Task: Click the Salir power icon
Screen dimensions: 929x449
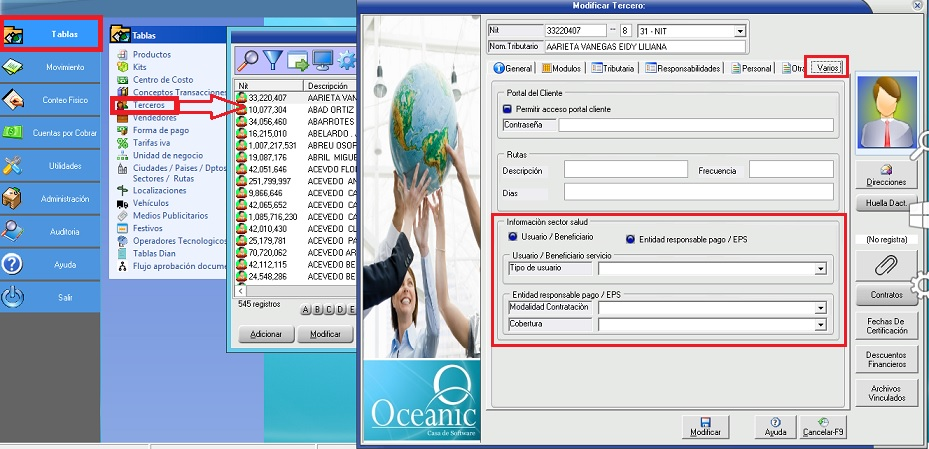Action: pyautogui.click(x=13, y=297)
